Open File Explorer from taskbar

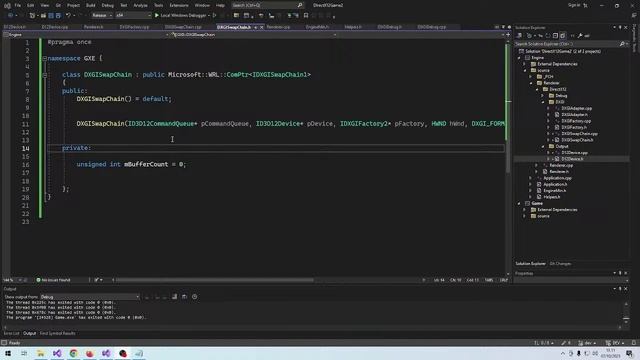(40, 353)
